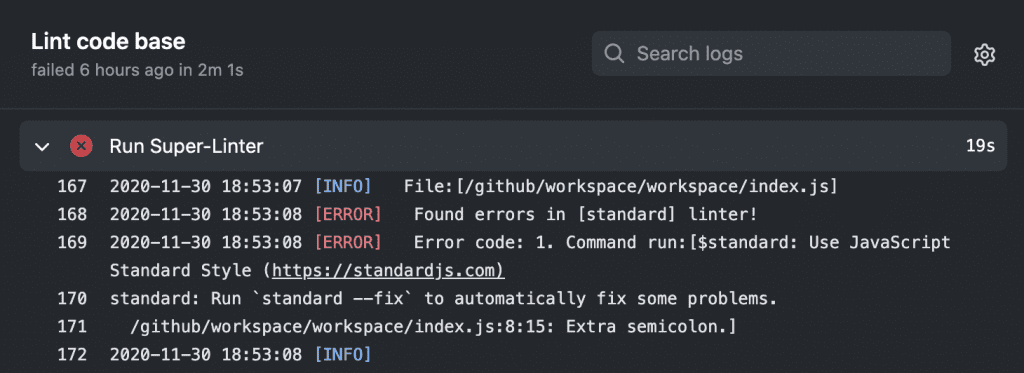Open the log settings gear icon
Screen dimensions: 1024x373
pos(984,54)
